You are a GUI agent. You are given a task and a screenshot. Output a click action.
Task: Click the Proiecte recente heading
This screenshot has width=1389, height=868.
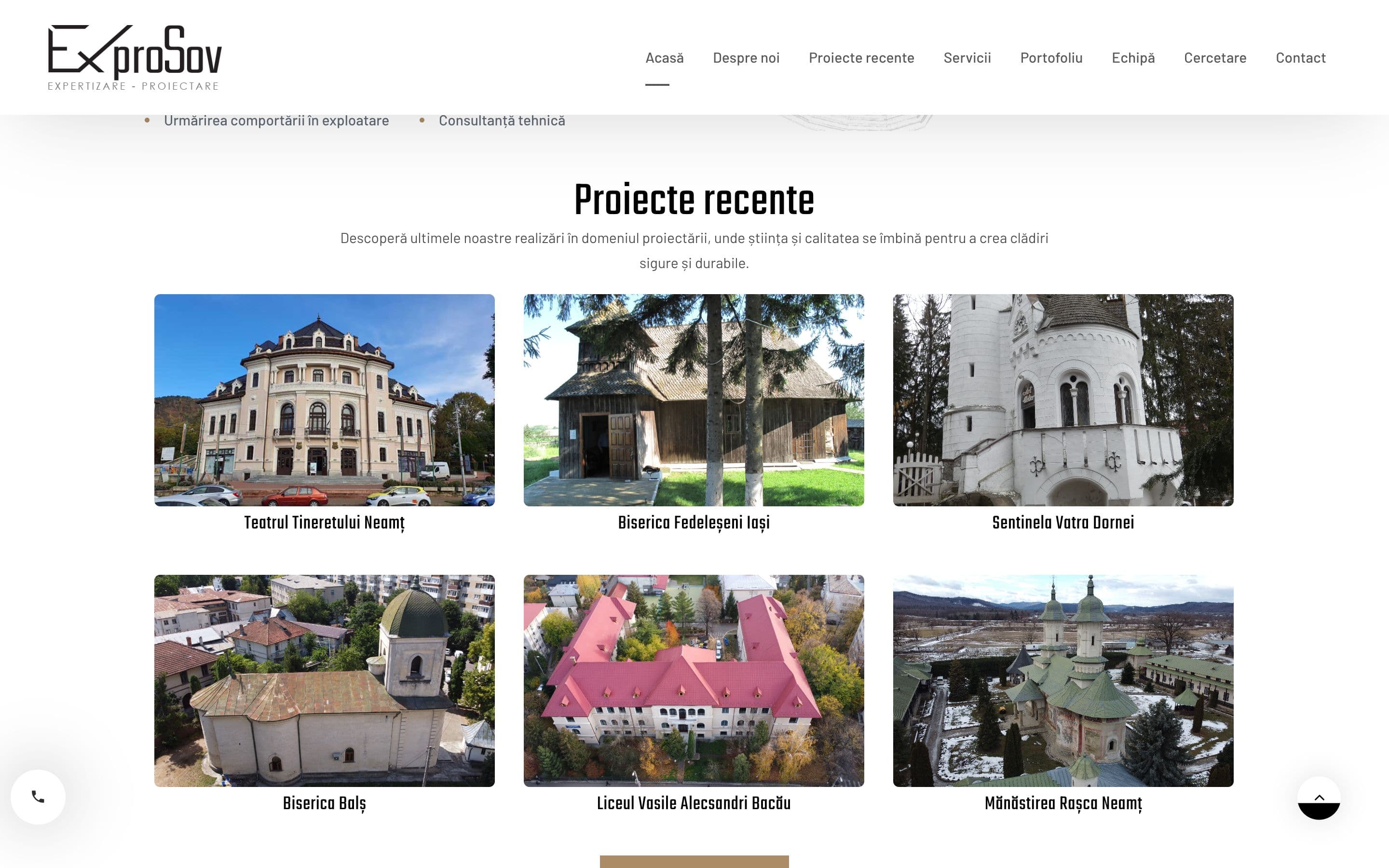point(694,200)
